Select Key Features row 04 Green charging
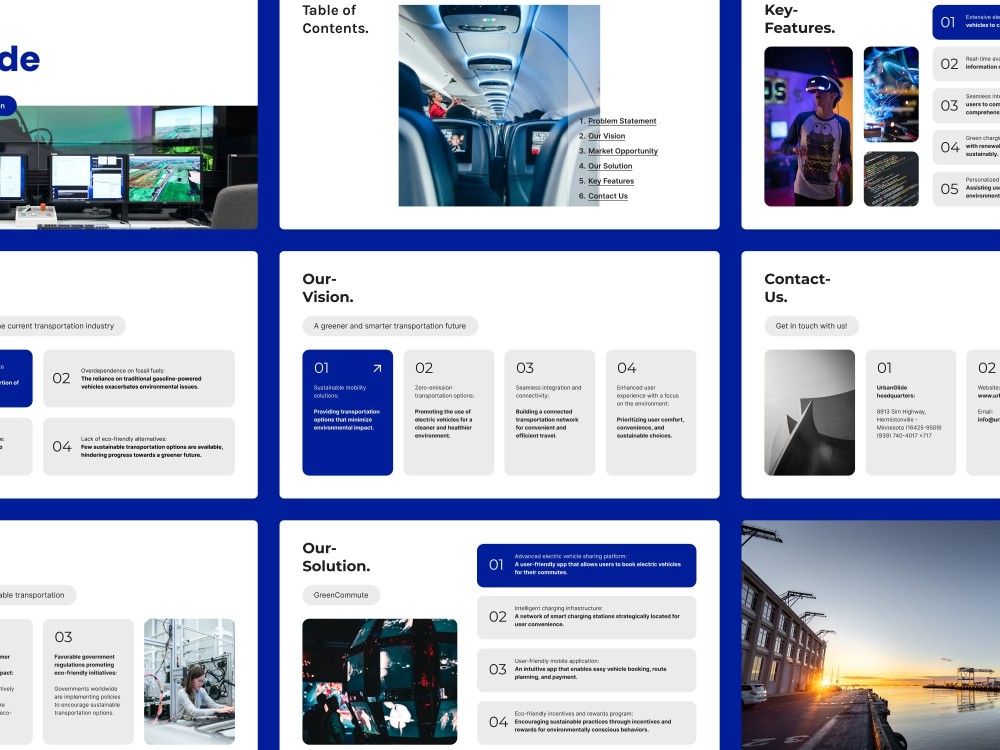The height and width of the screenshot is (750, 1000). [x=966, y=147]
